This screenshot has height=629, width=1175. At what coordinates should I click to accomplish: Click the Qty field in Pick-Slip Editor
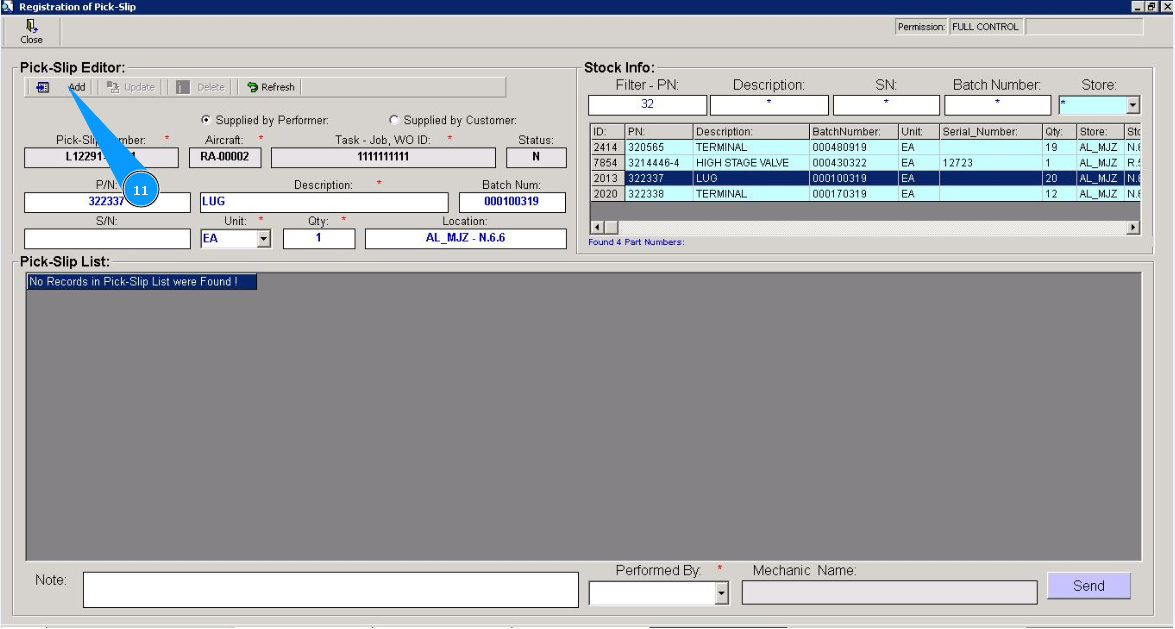click(x=318, y=239)
